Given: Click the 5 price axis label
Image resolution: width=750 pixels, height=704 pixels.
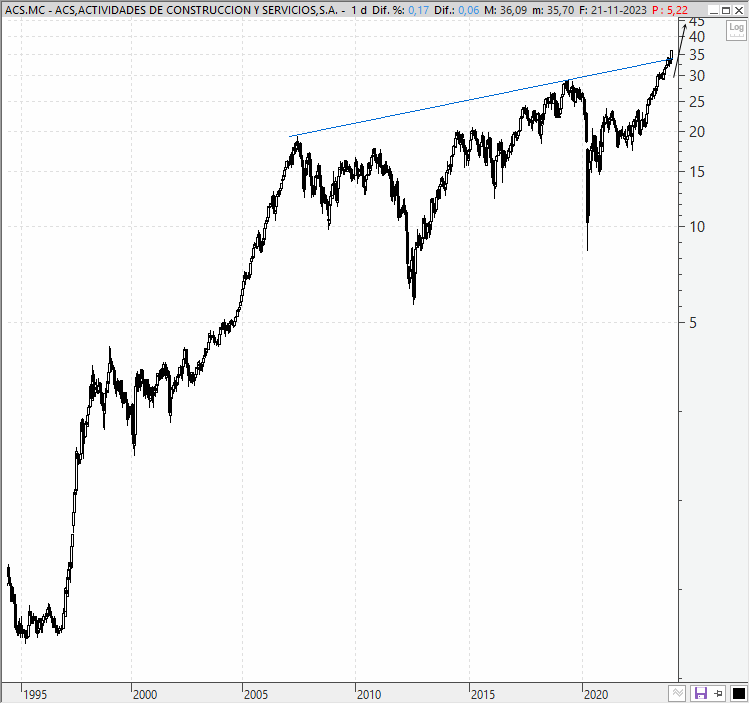Looking at the screenshot, I should [693, 323].
